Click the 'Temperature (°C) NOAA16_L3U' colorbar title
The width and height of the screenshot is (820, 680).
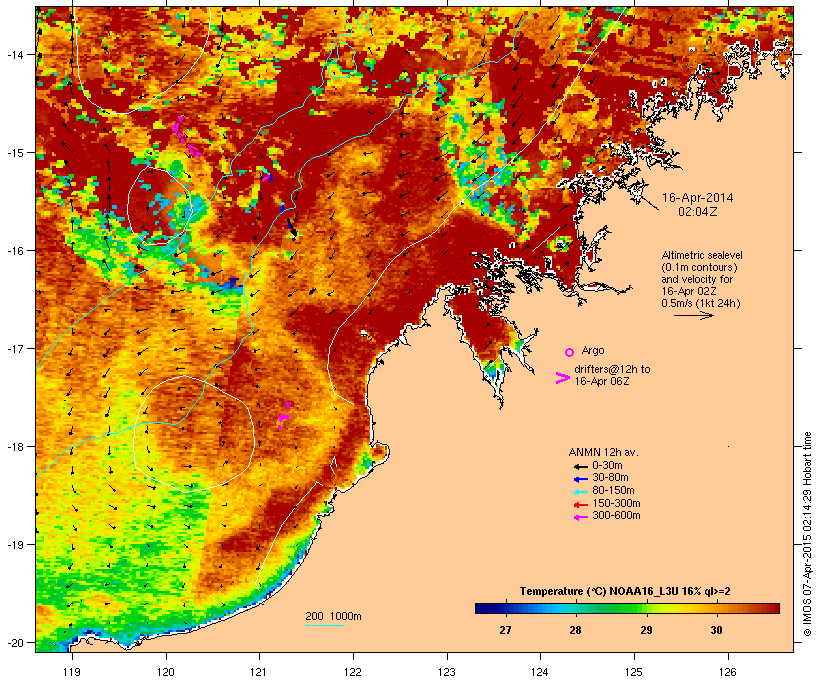[599, 591]
